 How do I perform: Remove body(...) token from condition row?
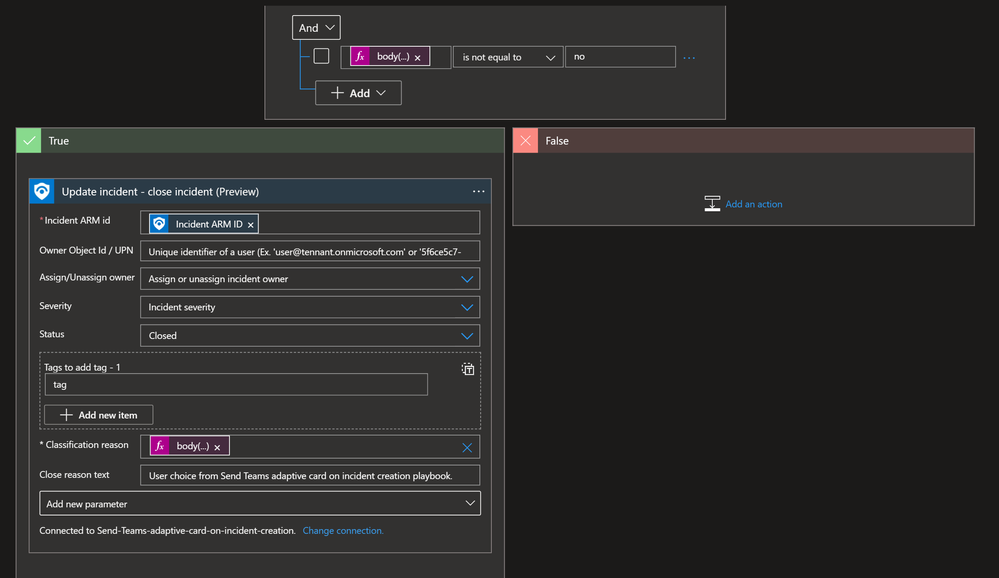point(417,57)
